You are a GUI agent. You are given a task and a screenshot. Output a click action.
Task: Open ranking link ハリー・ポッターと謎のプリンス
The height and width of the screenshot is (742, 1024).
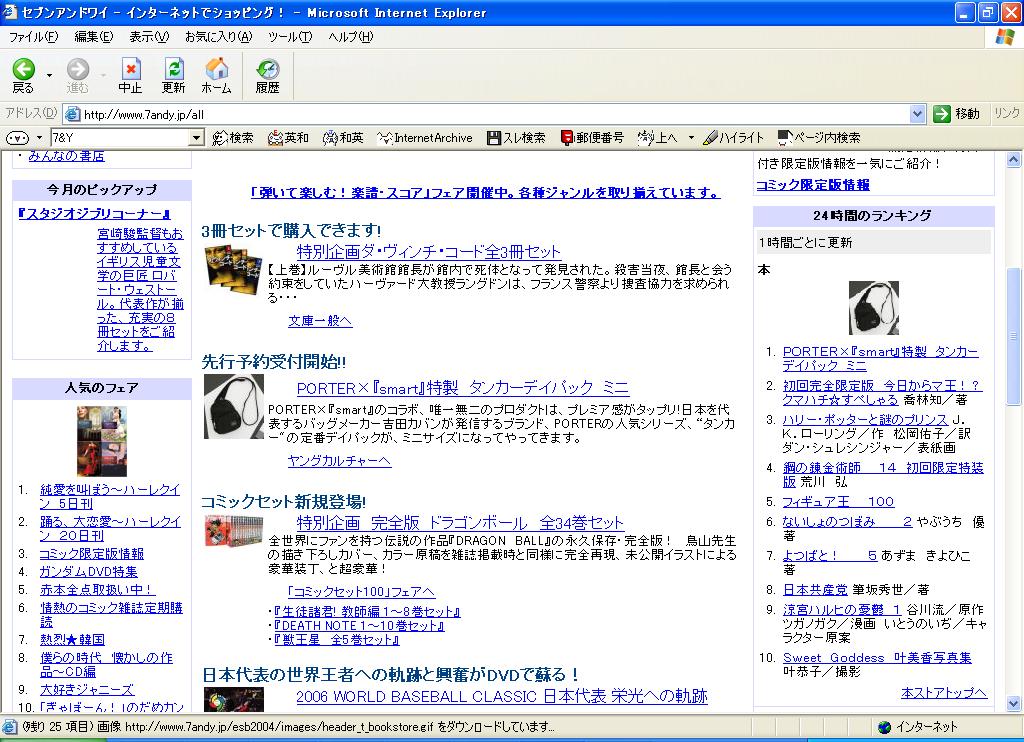(x=865, y=419)
